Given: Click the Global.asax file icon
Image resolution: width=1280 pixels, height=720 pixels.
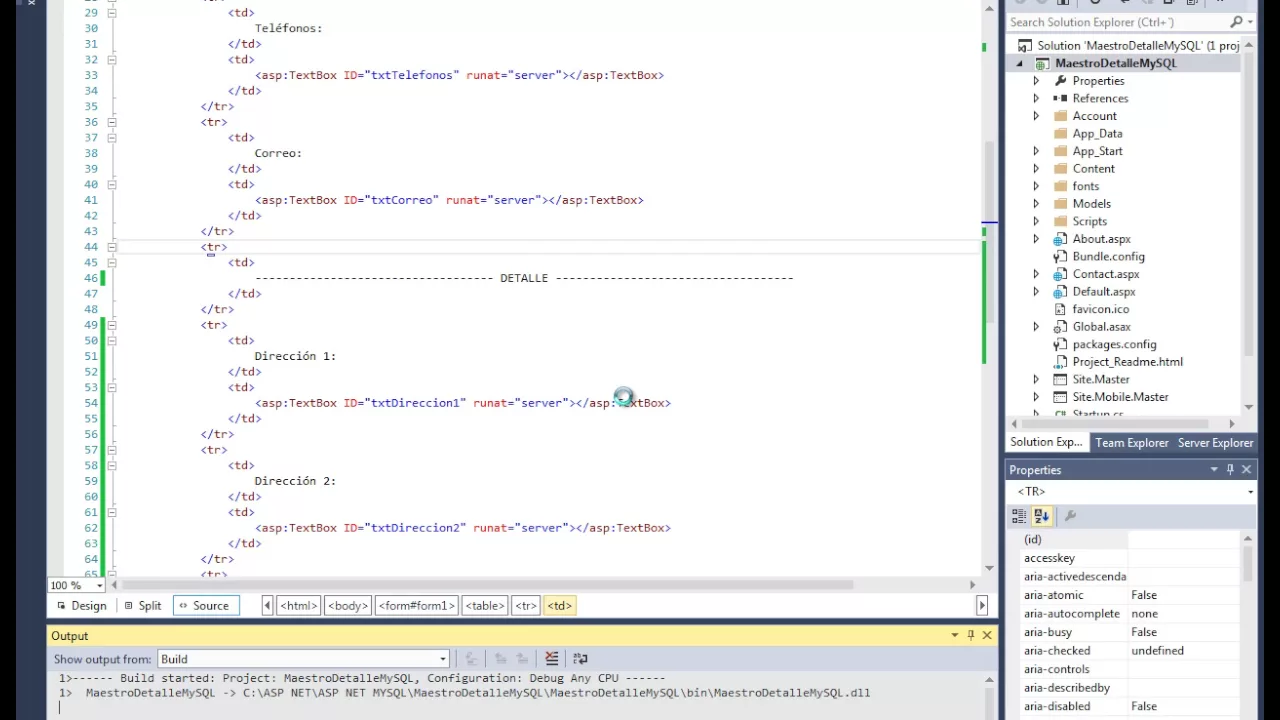Looking at the screenshot, I should (x=1060, y=327).
